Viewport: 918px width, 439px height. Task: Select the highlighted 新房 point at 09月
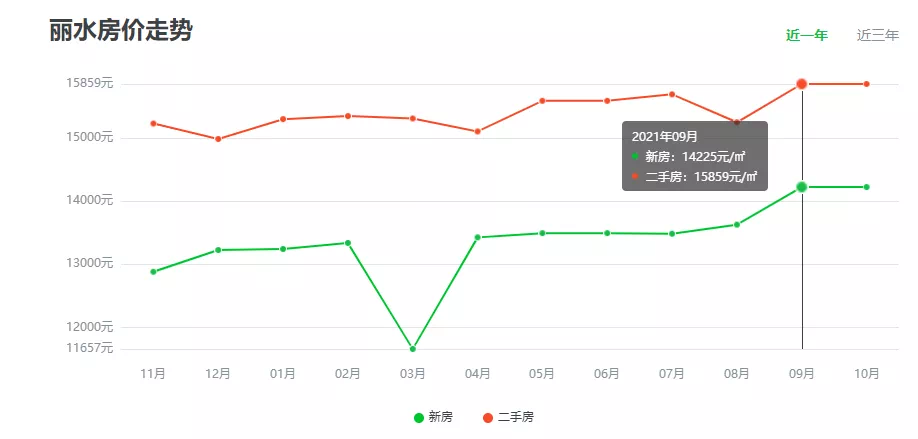click(x=802, y=187)
